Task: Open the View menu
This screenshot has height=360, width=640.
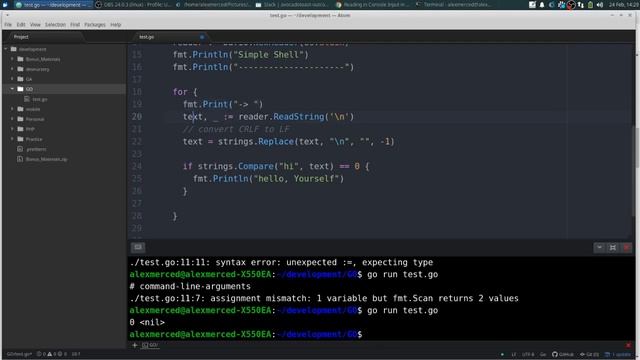Action: (x=35, y=25)
